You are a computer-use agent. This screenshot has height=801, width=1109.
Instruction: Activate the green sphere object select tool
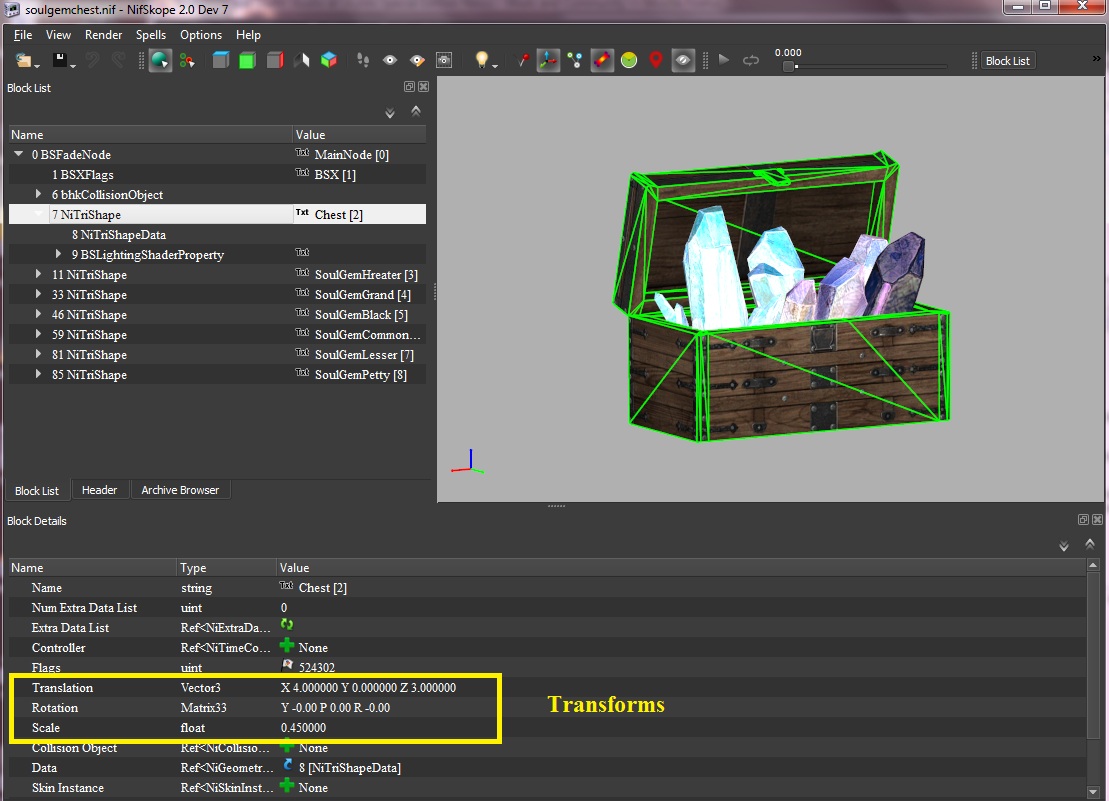tap(161, 61)
